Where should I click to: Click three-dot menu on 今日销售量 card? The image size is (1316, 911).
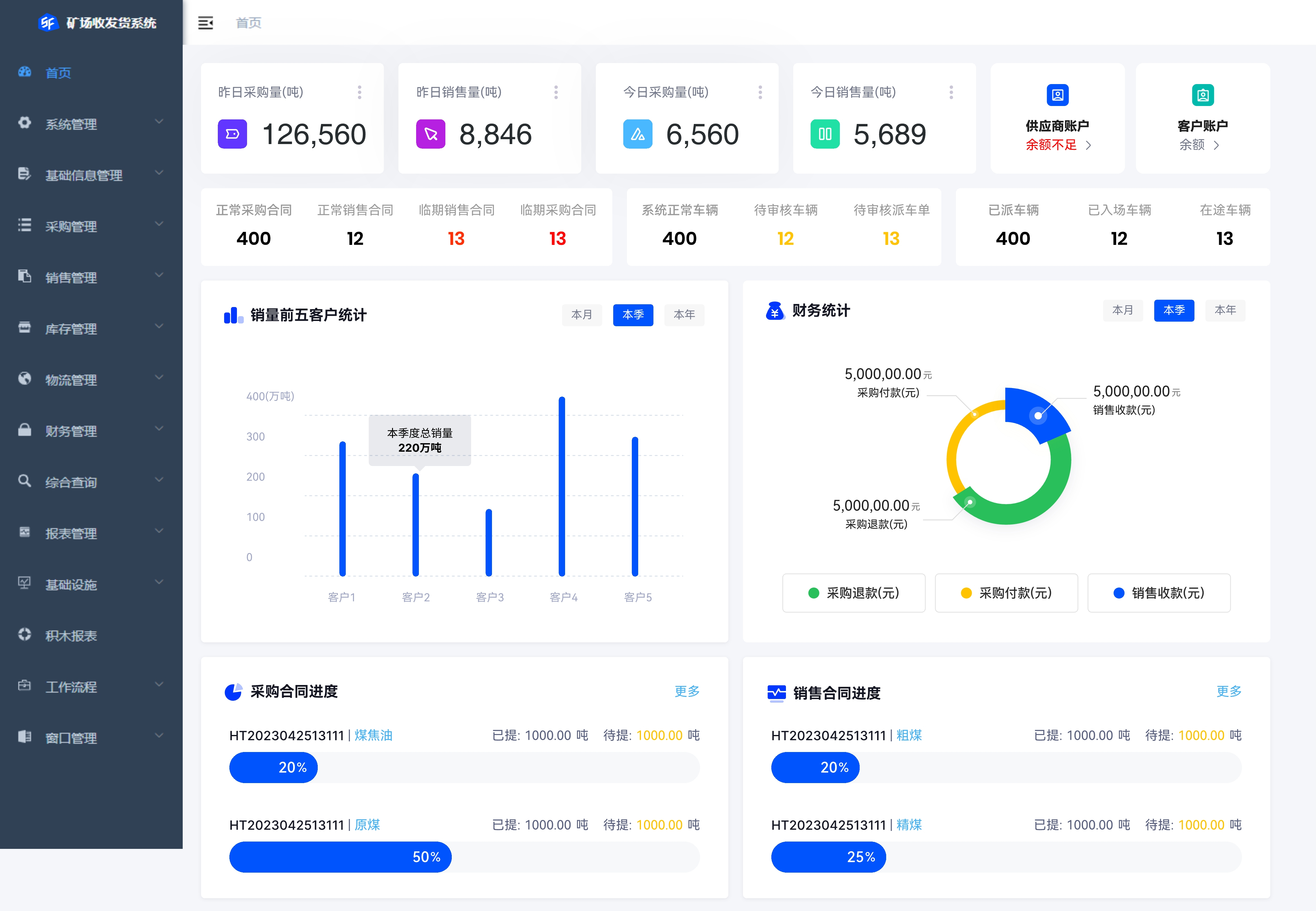[x=951, y=93]
